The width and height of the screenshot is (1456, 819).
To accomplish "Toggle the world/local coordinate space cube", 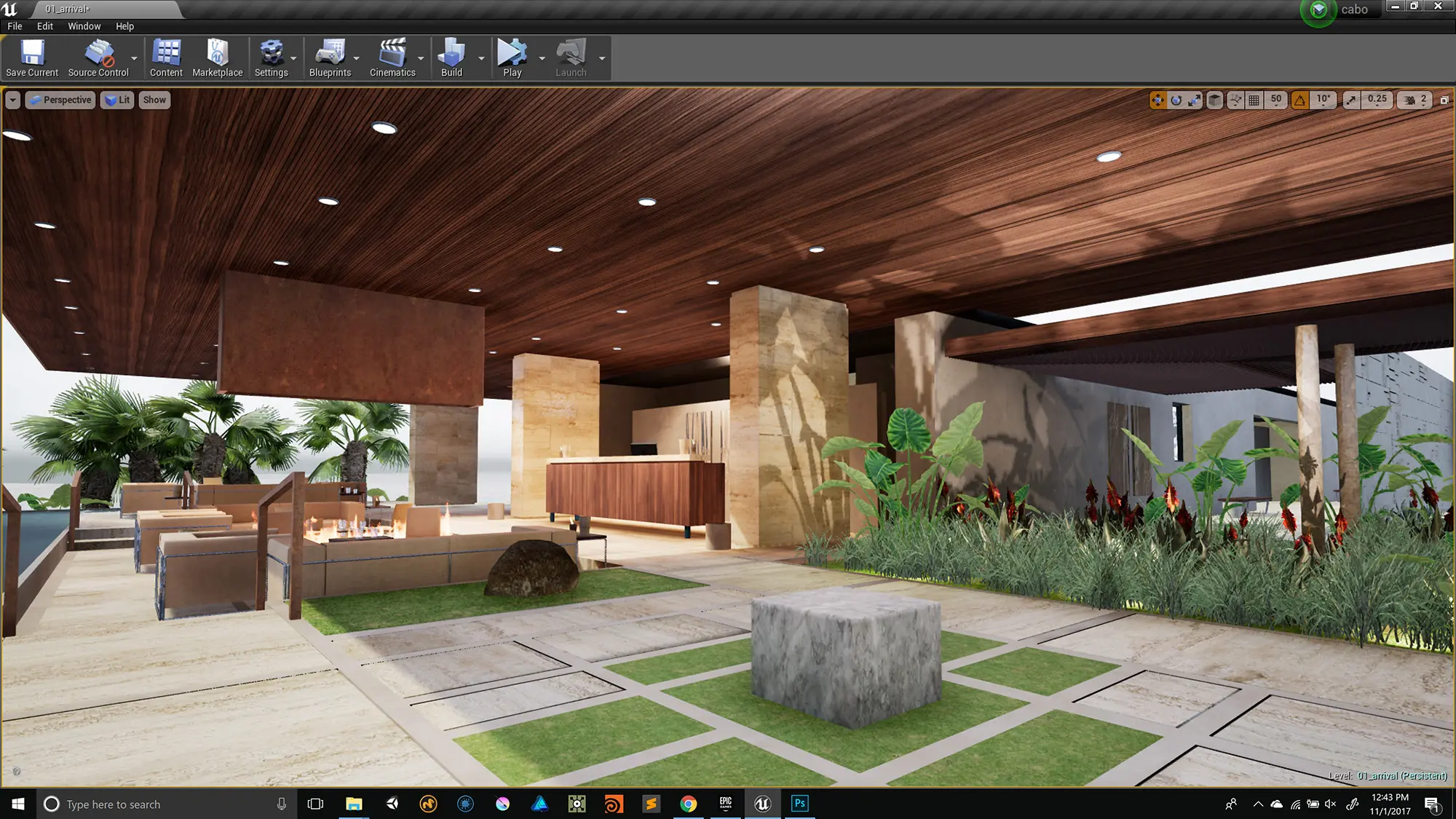I will click(x=1214, y=100).
